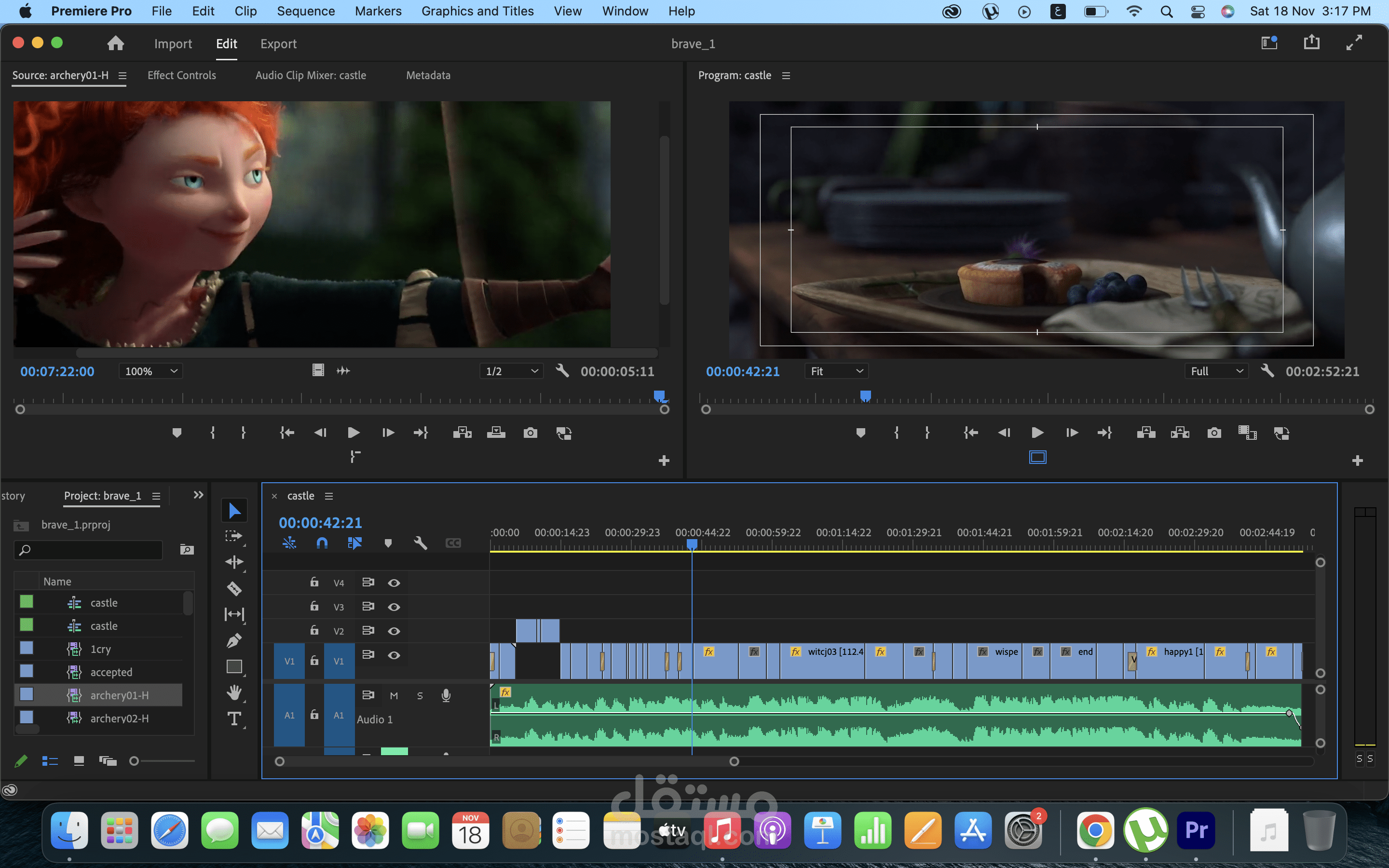Open the Markers menu
1389x868 pixels.
(x=378, y=11)
